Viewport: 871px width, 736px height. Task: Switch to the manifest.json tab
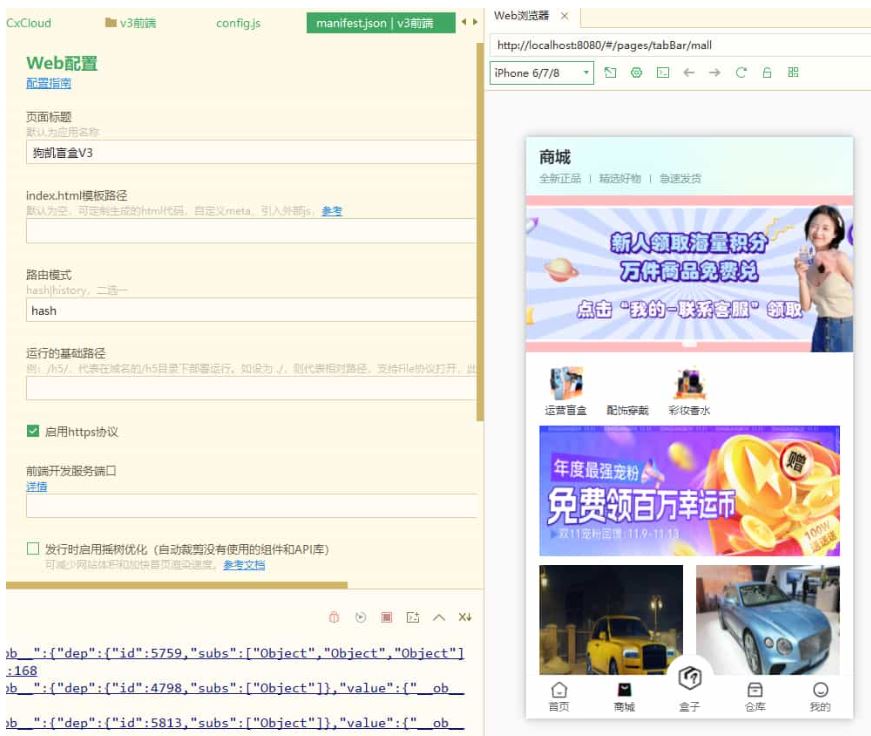pyautogui.click(x=379, y=23)
